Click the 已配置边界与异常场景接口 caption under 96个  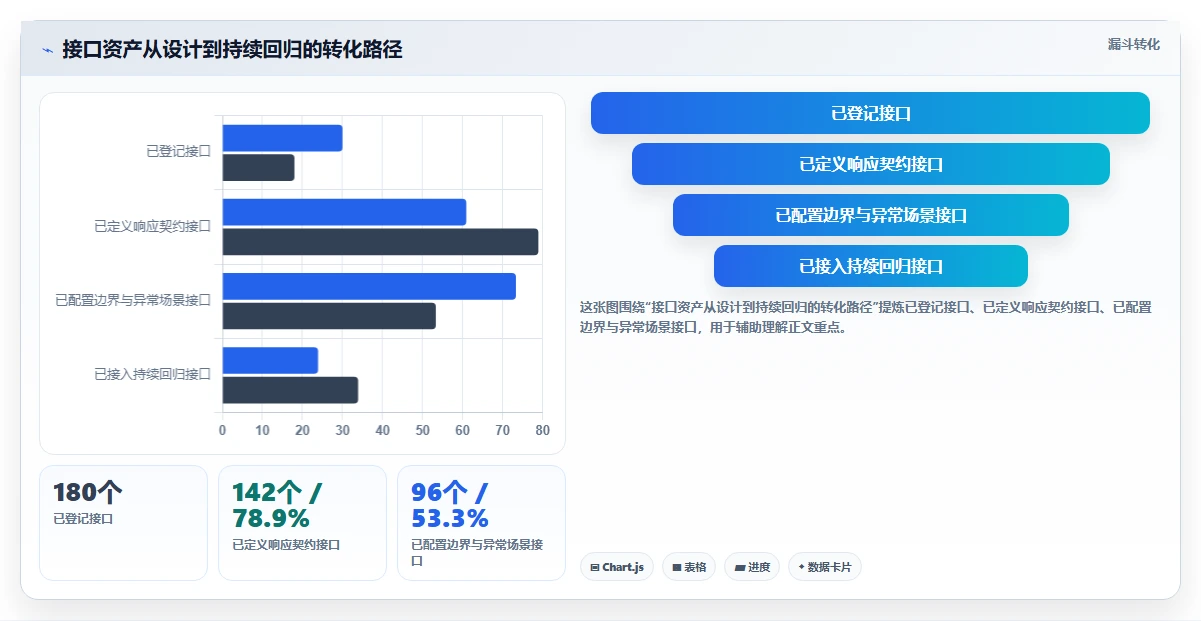[x=478, y=553]
